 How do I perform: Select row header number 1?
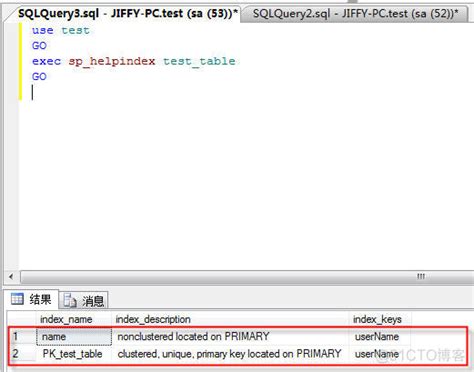(22, 337)
